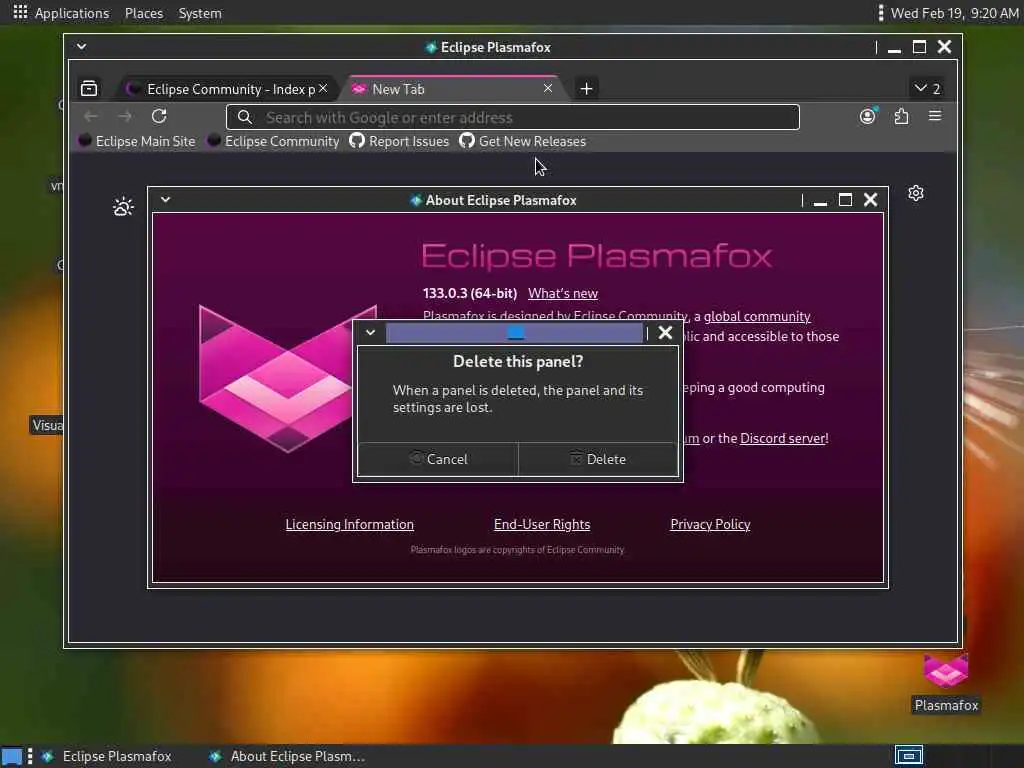Image resolution: width=1024 pixels, height=768 pixels.
Task: Click the show desktop button in taskbar
Action: pos(12,756)
